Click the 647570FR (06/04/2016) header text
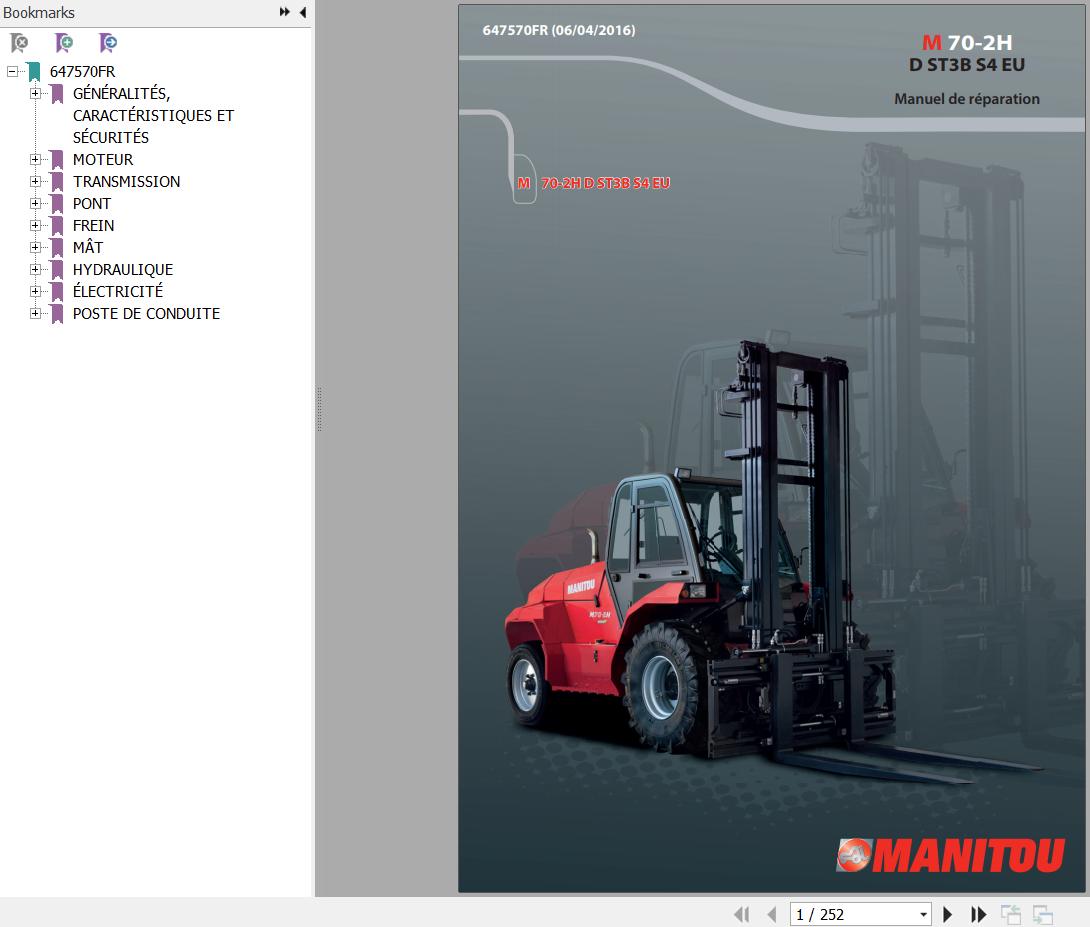This screenshot has width=1090, height=927. tap(559, 30)
